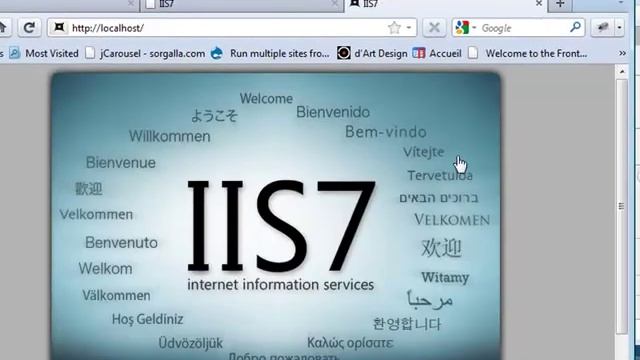
Task: Click the jCarousel bookmark page icon
Action: tap(90, 53)
